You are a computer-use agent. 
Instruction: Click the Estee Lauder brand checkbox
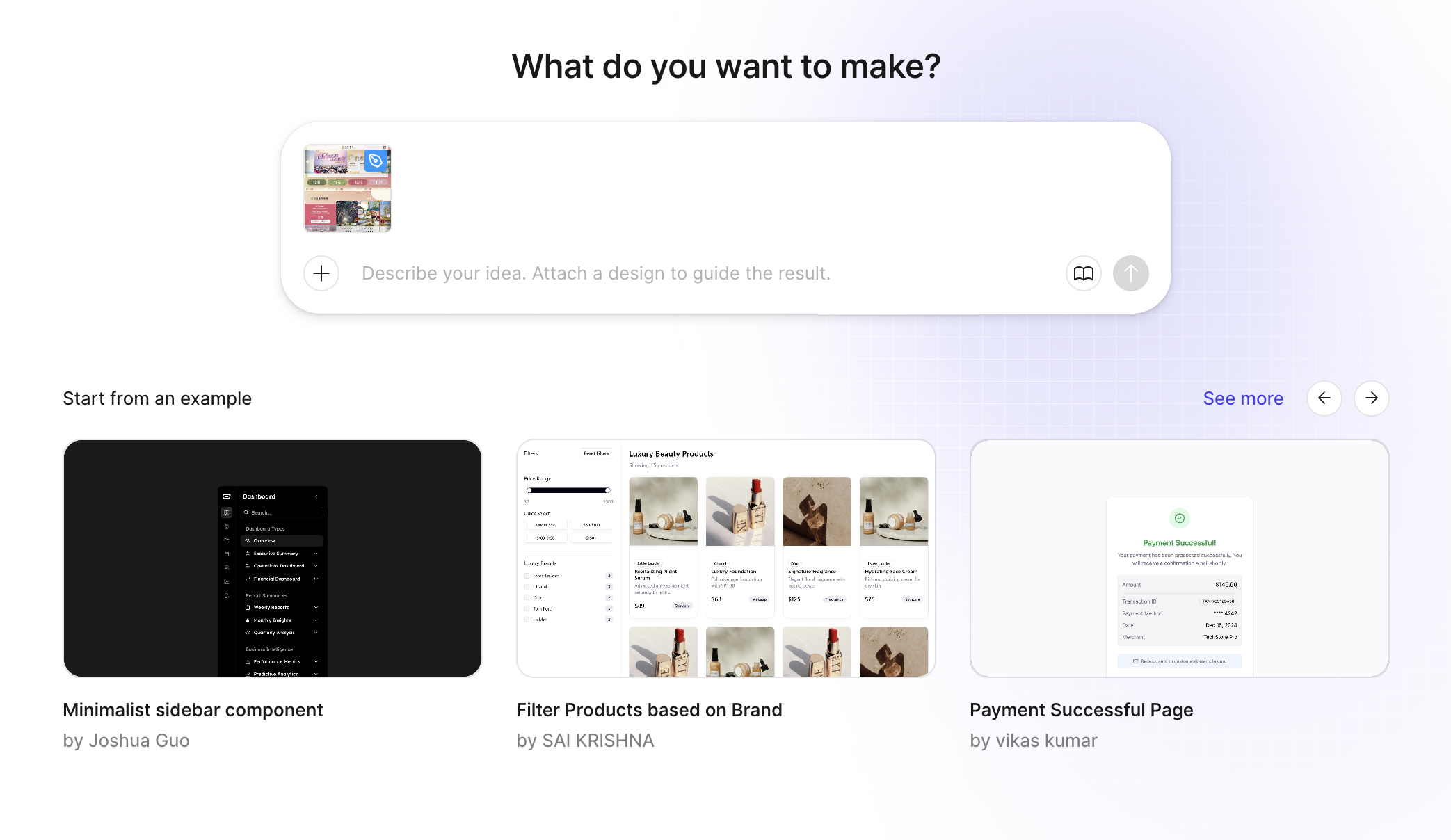(527, 576)
